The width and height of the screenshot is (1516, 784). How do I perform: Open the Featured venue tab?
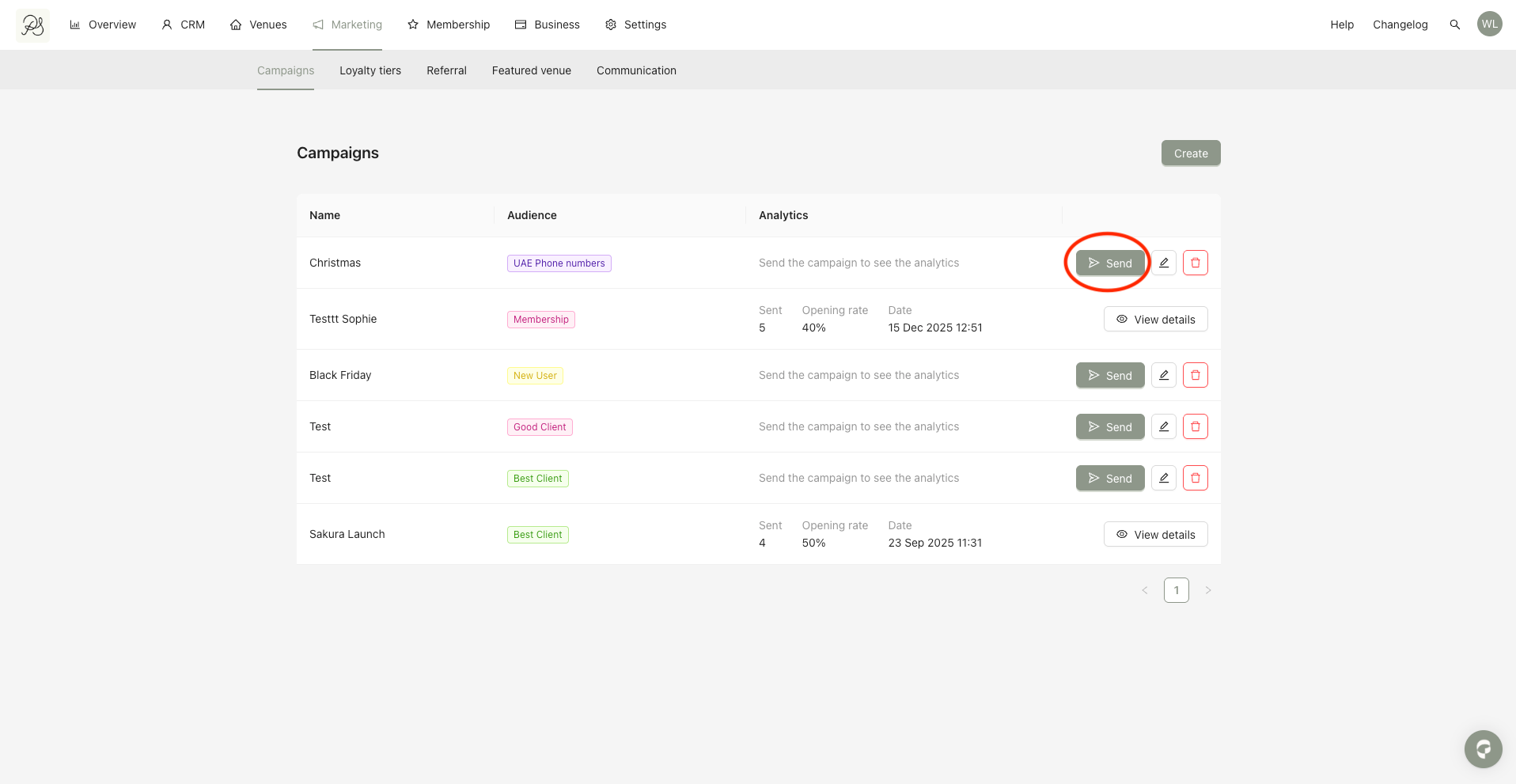532,70
